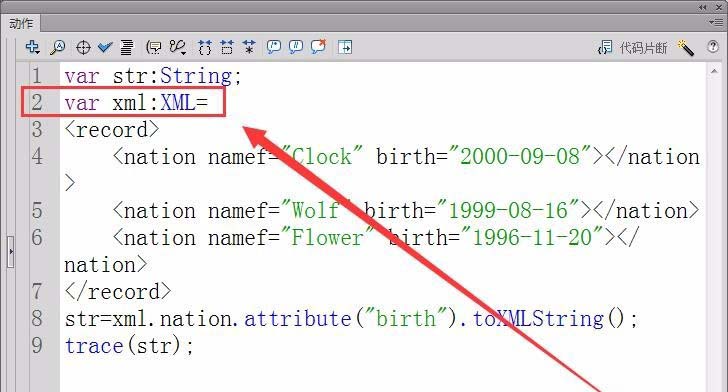Click code line 2 'var xml:XML='
Viewport: 728px width, 392px height.
pos(136,103)
